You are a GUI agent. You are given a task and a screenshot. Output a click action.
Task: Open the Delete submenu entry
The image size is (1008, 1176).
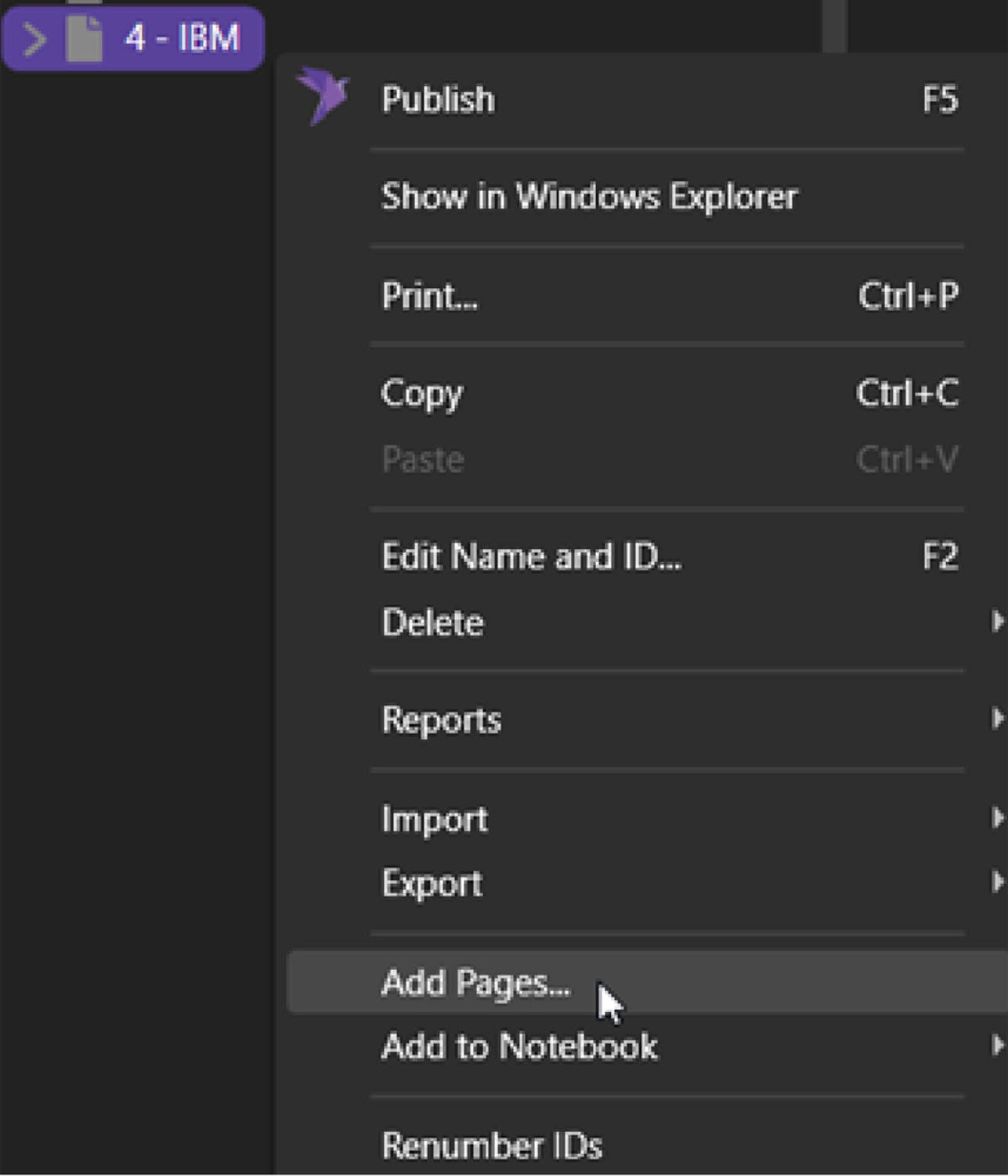tap(432, 622)
